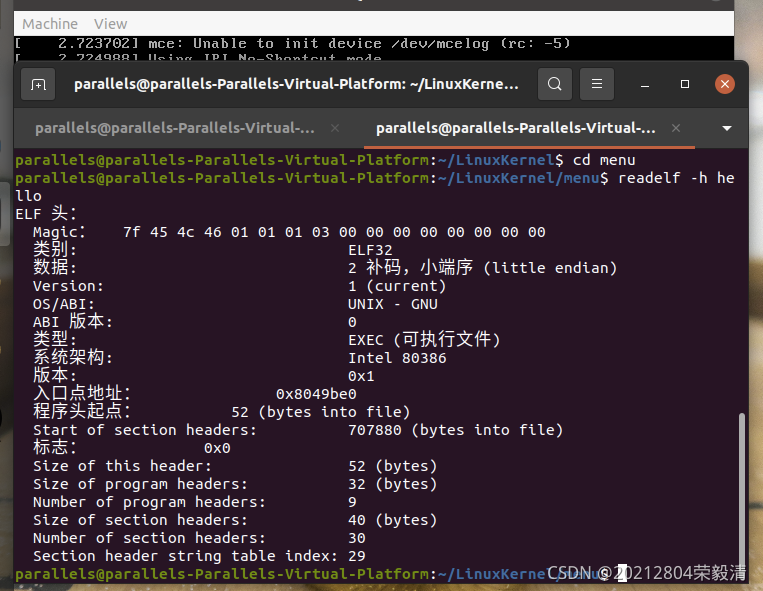Click the Size of this header line
The height and width of the screenshot is (591, 763).
pos(235,466)
